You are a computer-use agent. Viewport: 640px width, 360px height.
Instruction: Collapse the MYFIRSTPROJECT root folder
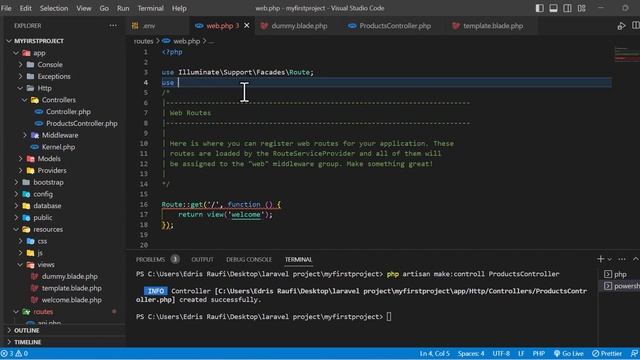9,41
